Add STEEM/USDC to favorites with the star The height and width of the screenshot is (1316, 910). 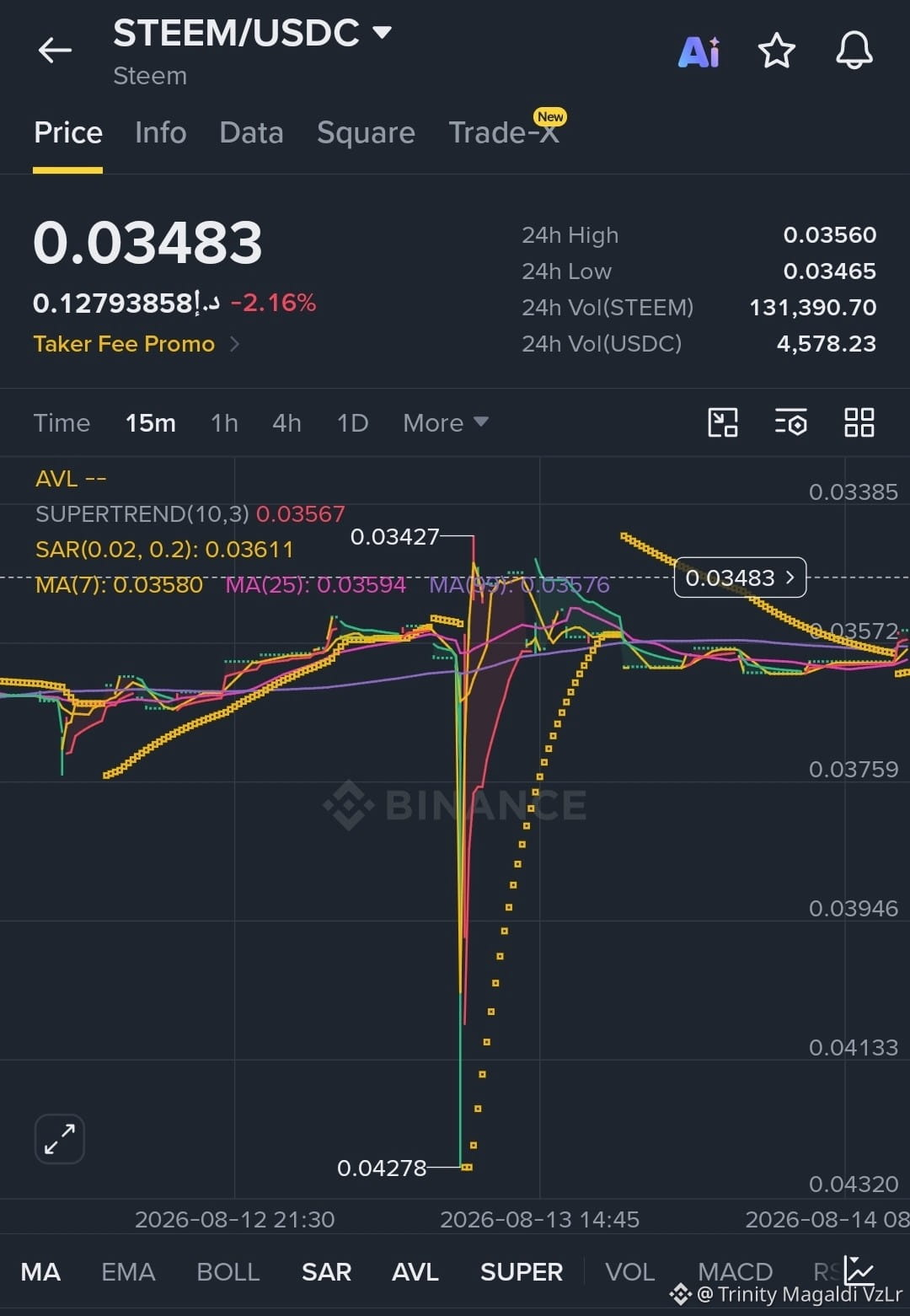[x=777, y=51]
